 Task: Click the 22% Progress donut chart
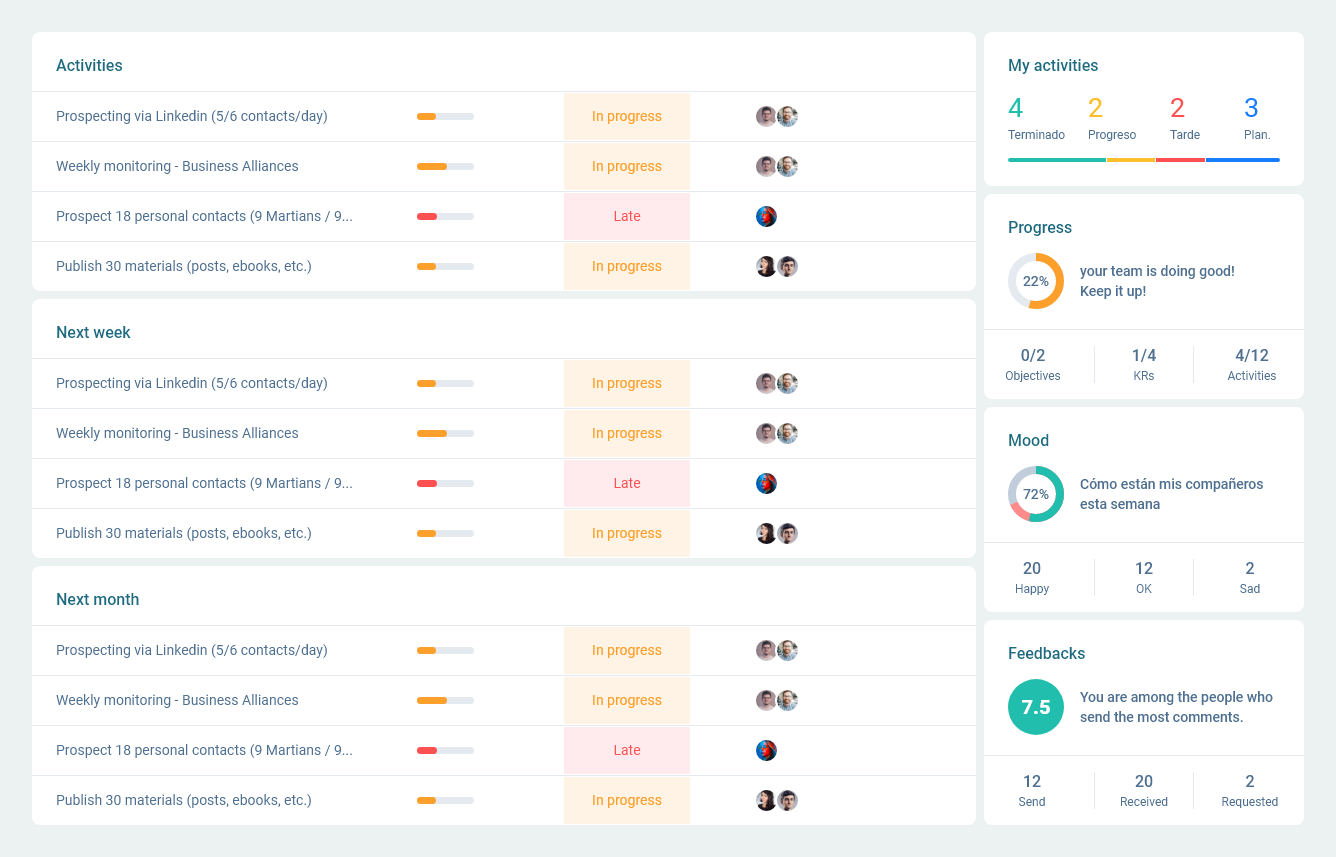(x=1035, y=281)
